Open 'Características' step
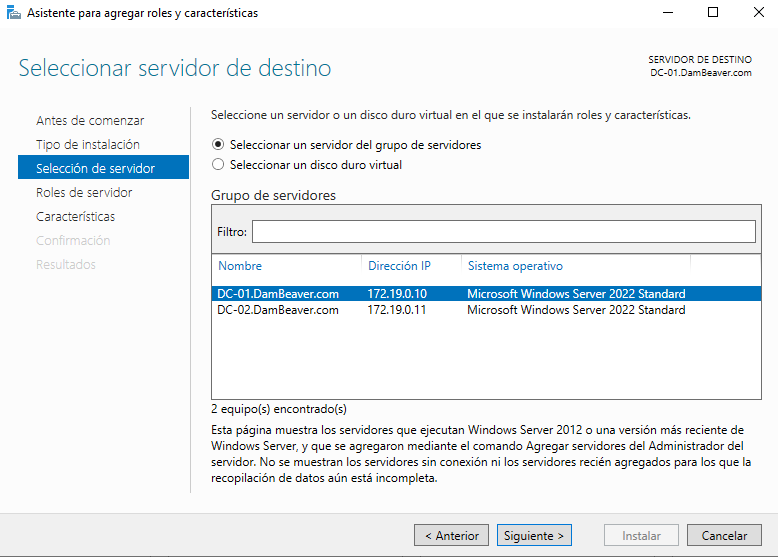The height and width of the screenshot is (557, 778). pos(75,216)
